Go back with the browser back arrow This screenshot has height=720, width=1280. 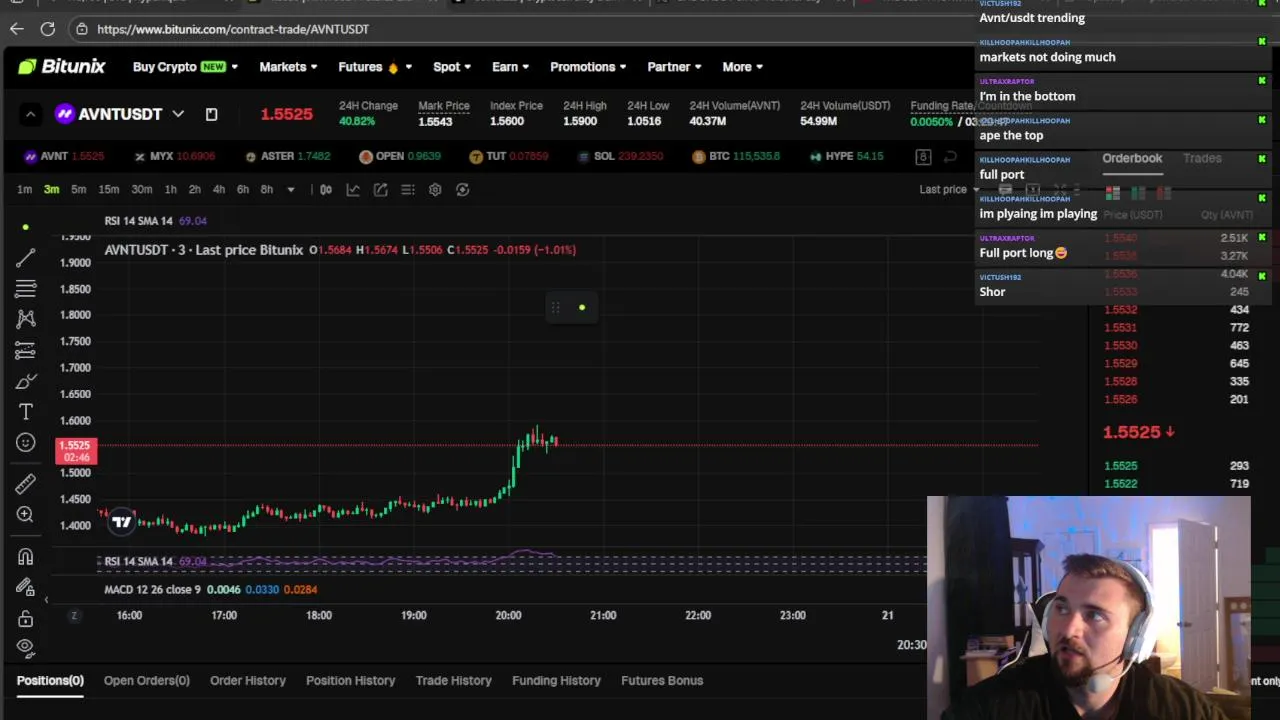[x=16, y=29]
